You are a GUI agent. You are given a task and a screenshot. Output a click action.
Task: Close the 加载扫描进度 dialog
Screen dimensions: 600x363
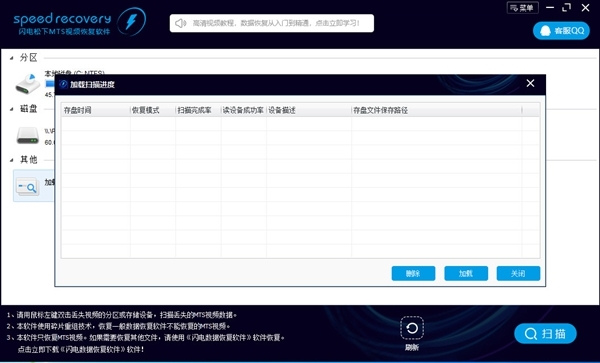[530, 83]
